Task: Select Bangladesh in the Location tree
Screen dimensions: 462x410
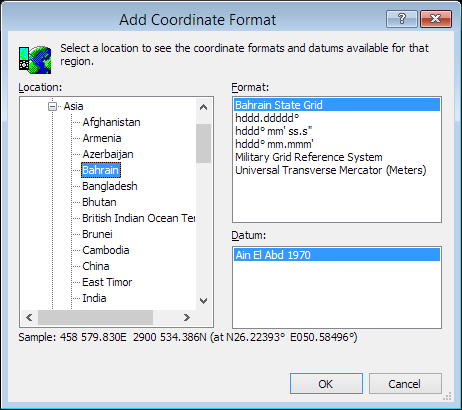Action: coord(110,186)
